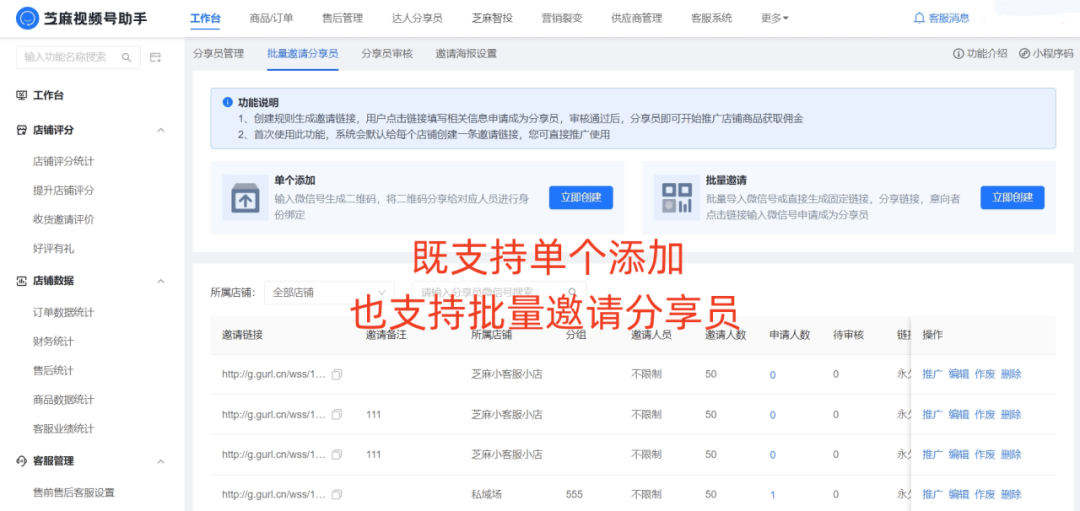Click 立即创建 under 批量邀请
Viewport: 1080px width, 511px height.
point(1012,197)
